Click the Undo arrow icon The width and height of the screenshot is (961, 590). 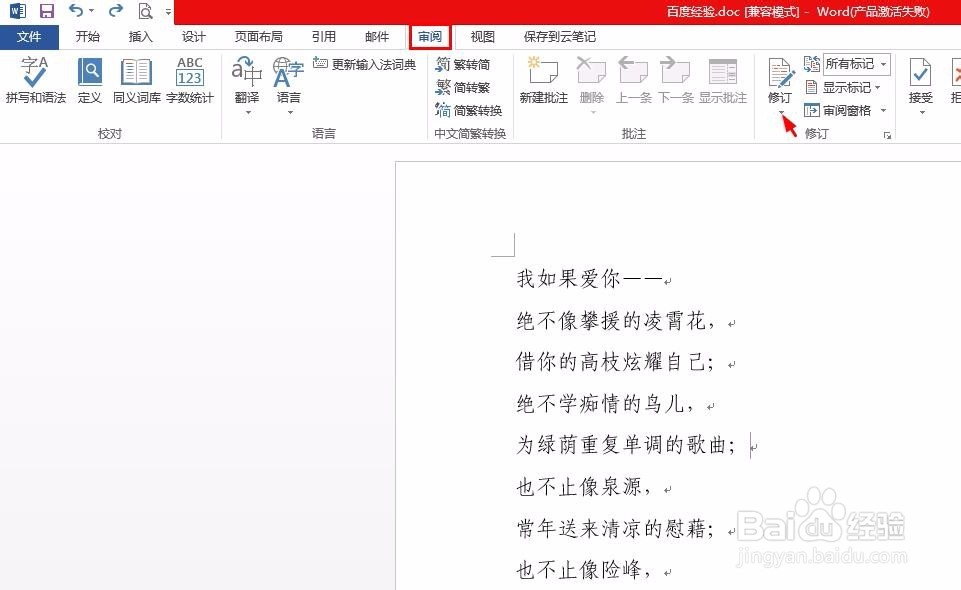pos(76,10)
